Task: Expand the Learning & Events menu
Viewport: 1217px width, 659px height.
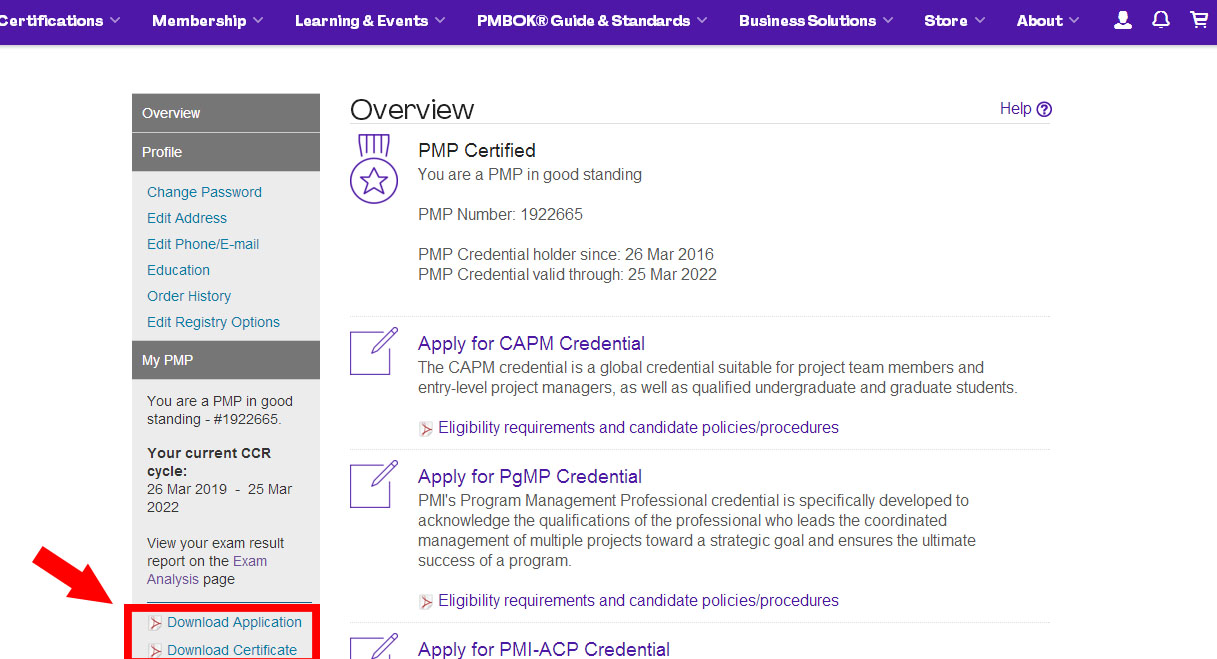Action: (x=371, y=20)
